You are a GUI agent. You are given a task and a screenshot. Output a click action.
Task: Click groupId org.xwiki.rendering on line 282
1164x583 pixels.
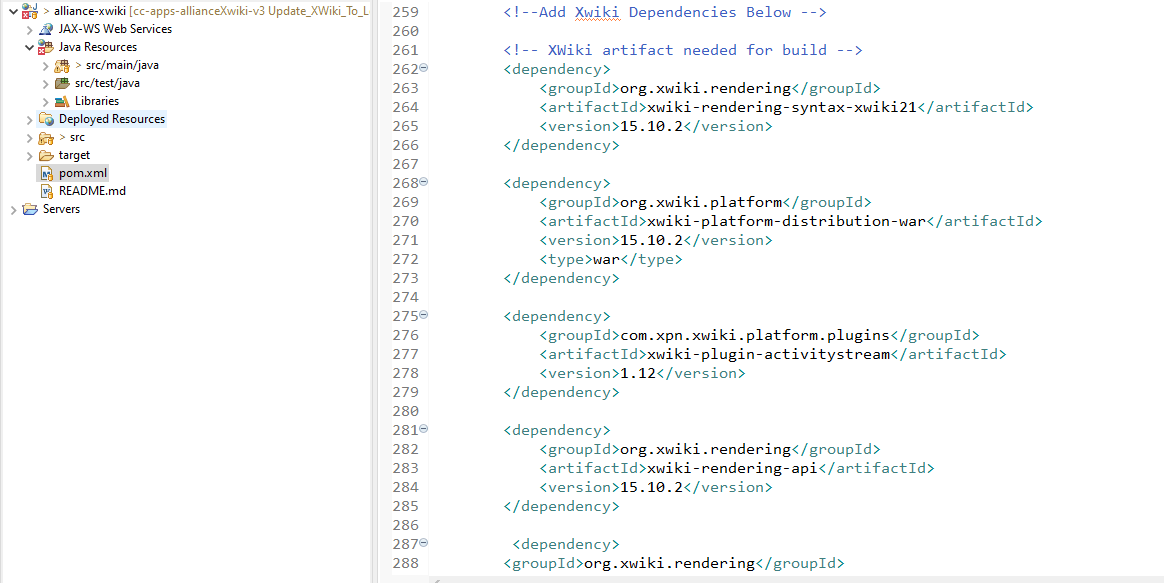click(705, 450)
